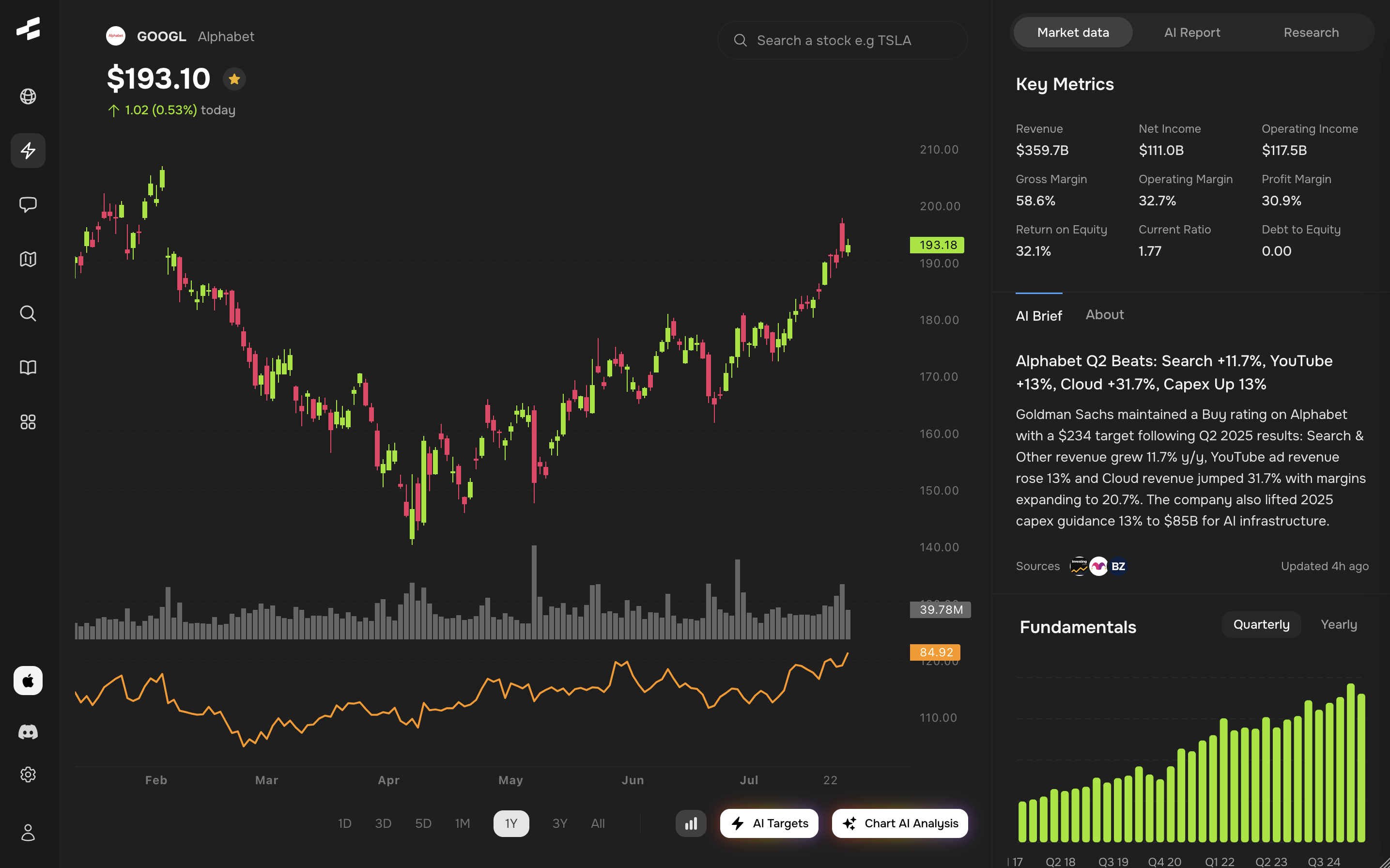The image size is (1390, 868).
Task: Switch Fundamentals to Yearly
Action: click(1338, 624)
